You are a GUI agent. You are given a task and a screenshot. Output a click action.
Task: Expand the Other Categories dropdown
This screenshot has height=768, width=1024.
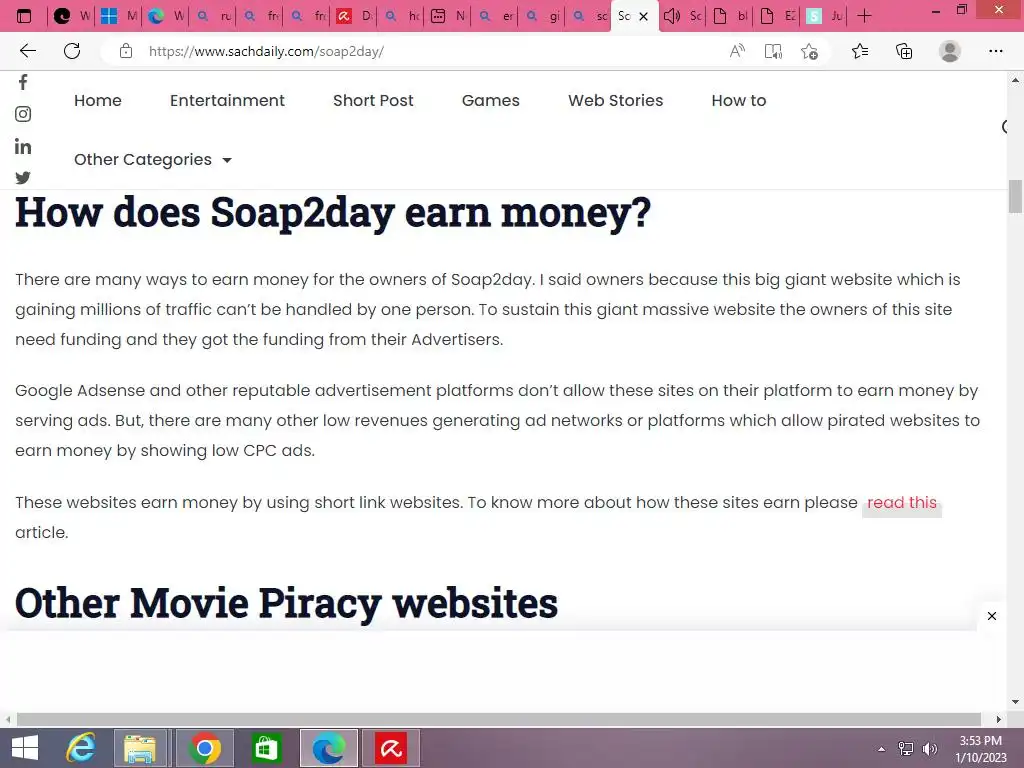[153, 159]
